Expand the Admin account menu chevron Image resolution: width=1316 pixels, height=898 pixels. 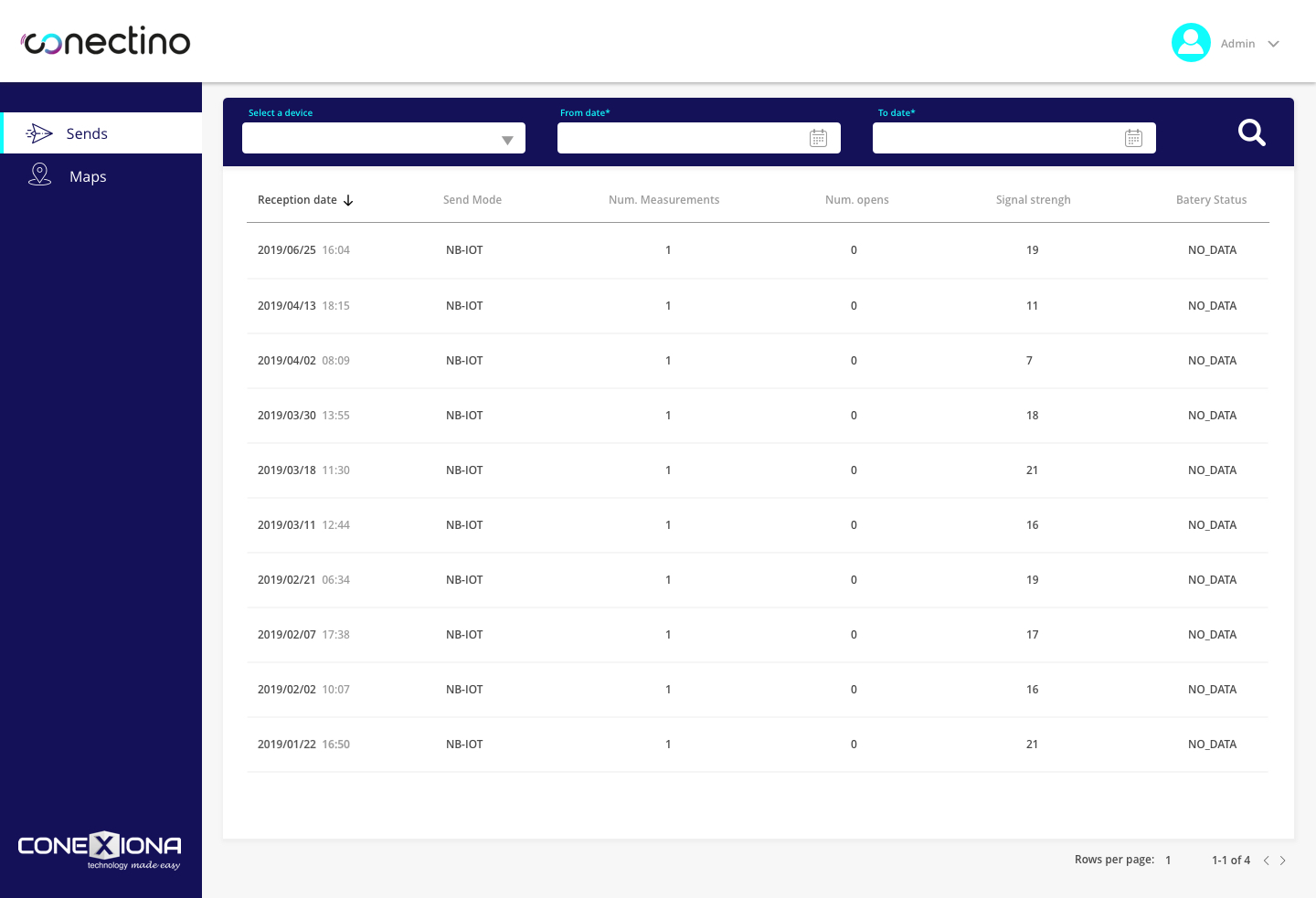[1273, 44]
